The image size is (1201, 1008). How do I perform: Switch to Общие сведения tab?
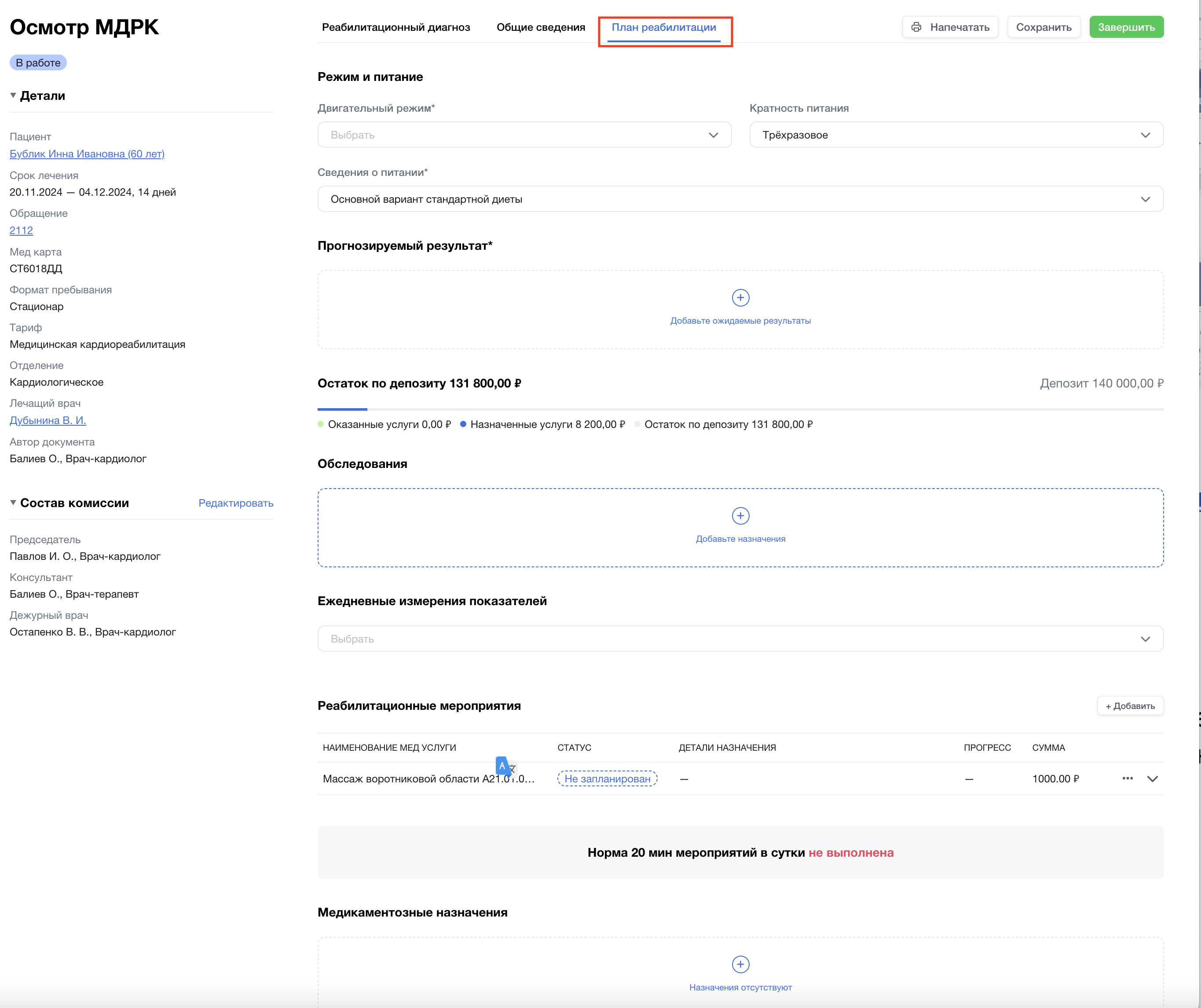tap(540, 27)
